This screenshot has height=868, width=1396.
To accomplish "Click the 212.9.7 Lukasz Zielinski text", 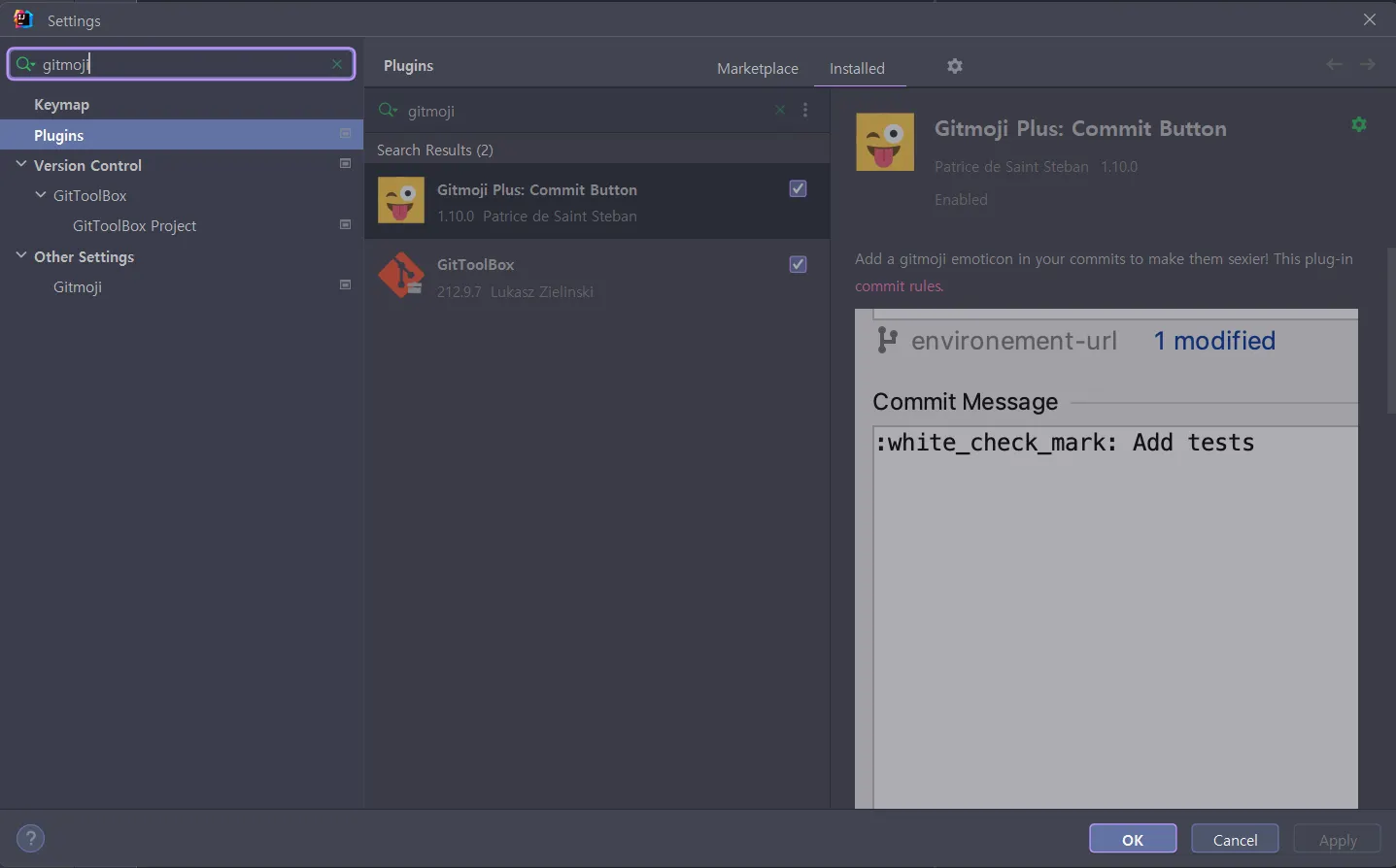I will tap(515, 291).
